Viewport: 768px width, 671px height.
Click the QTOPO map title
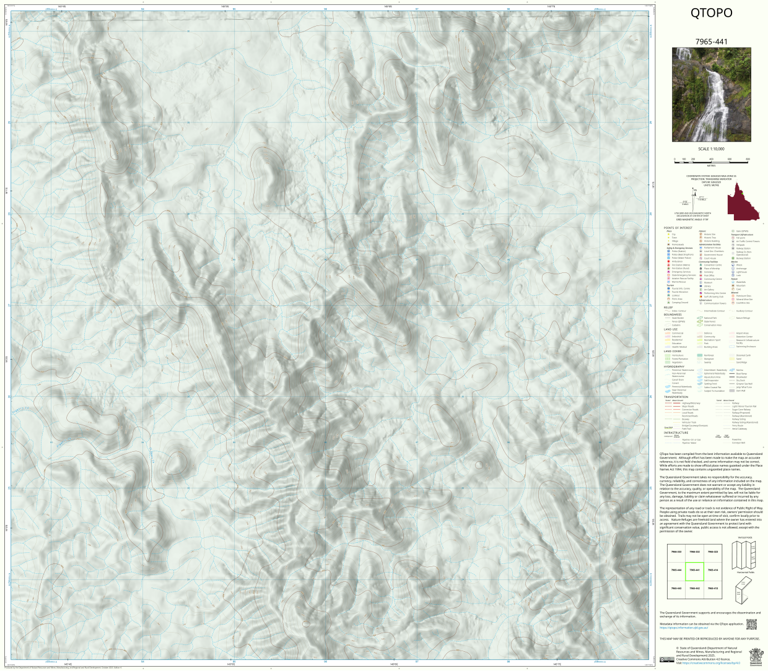711,13
